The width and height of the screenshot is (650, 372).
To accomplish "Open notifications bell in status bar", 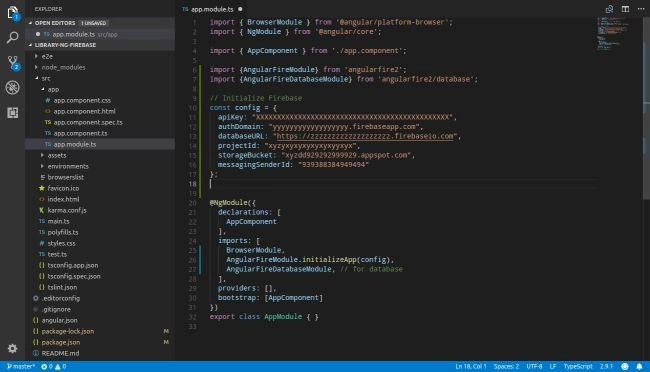I will coord(639,366).
